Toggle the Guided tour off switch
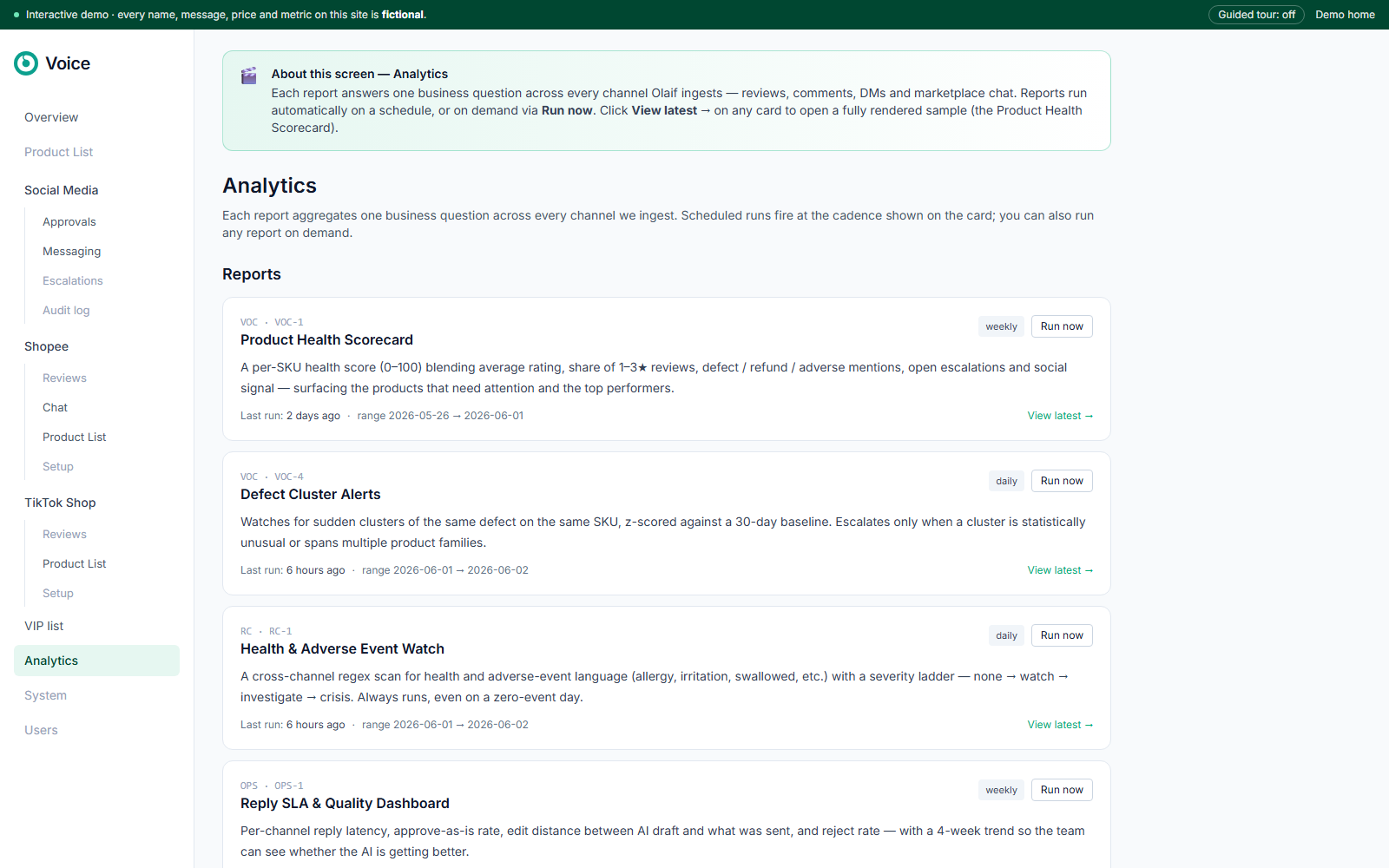Image resolution: width=1389 pixels, height=868 pixels. pos(1256,15)
